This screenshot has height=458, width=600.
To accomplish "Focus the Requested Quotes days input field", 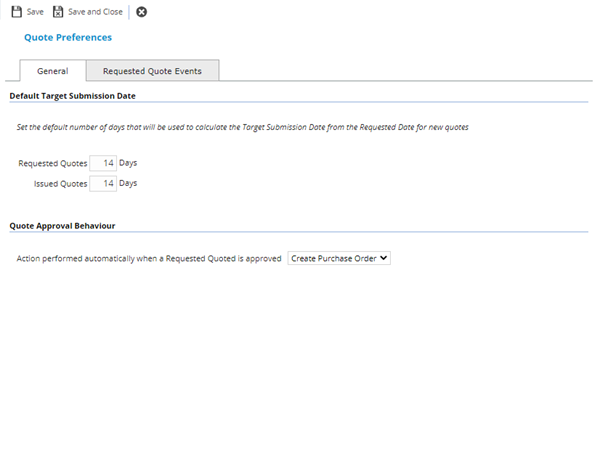I will [103, 162].
